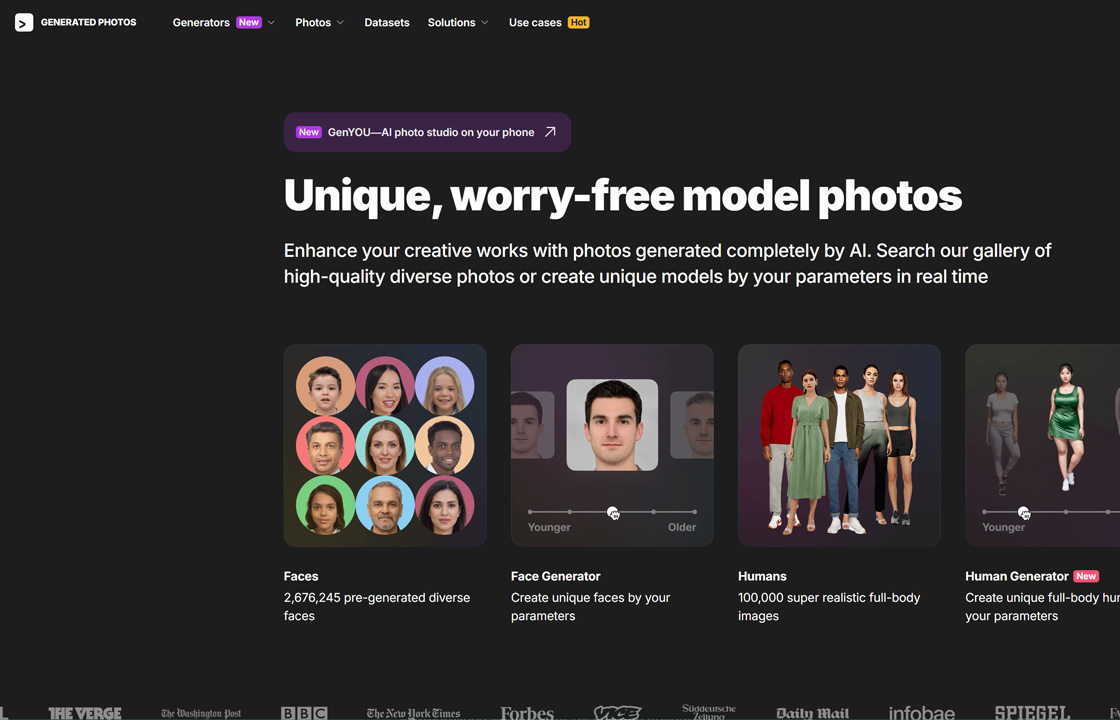The image size is (1120, 720).
Task: Click '100,000 super realistic full-body images' text
Action: (829, 606)
